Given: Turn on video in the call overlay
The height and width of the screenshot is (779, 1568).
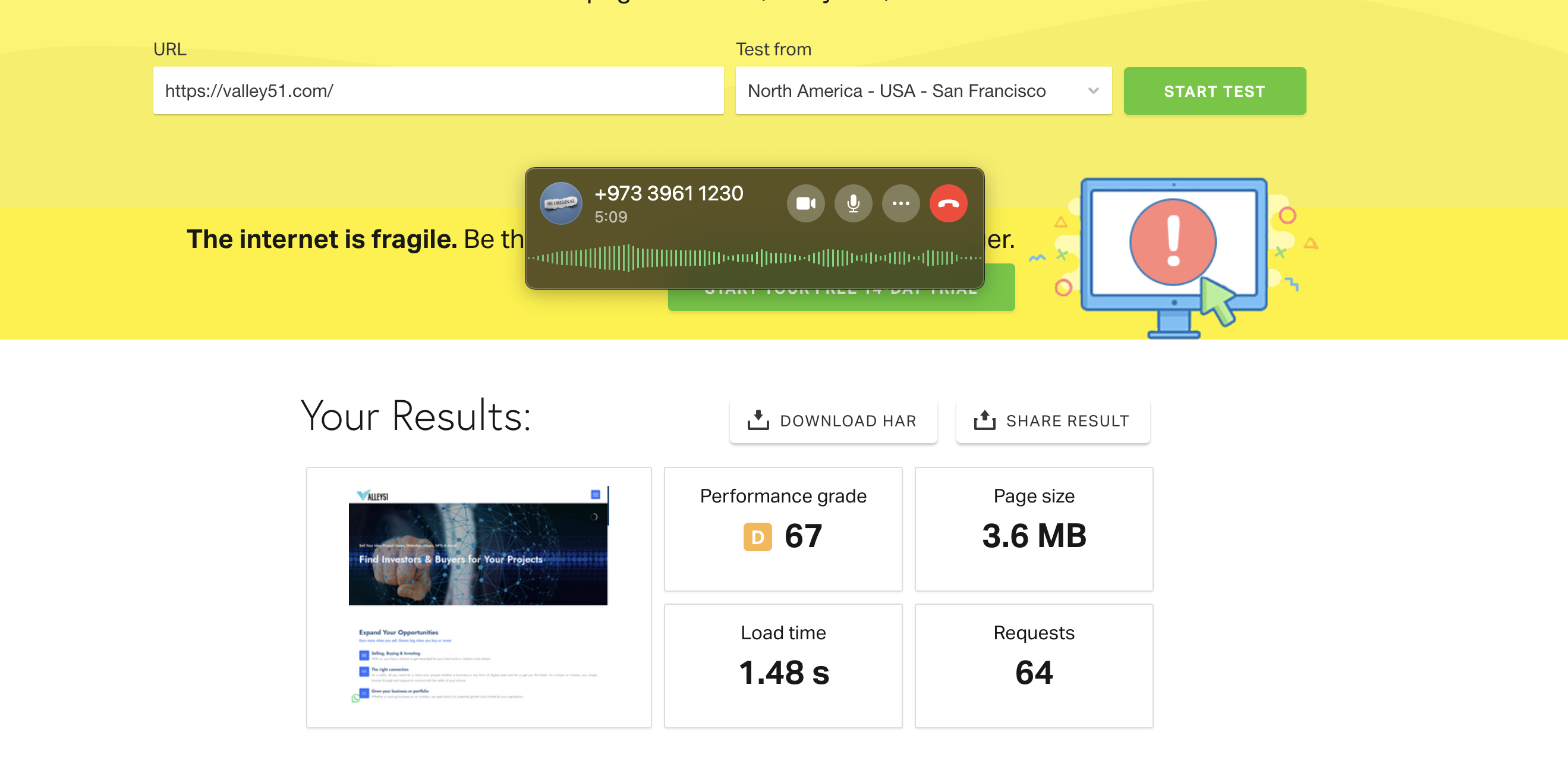Looking at the screenshot, I should [x=805, y=203].
